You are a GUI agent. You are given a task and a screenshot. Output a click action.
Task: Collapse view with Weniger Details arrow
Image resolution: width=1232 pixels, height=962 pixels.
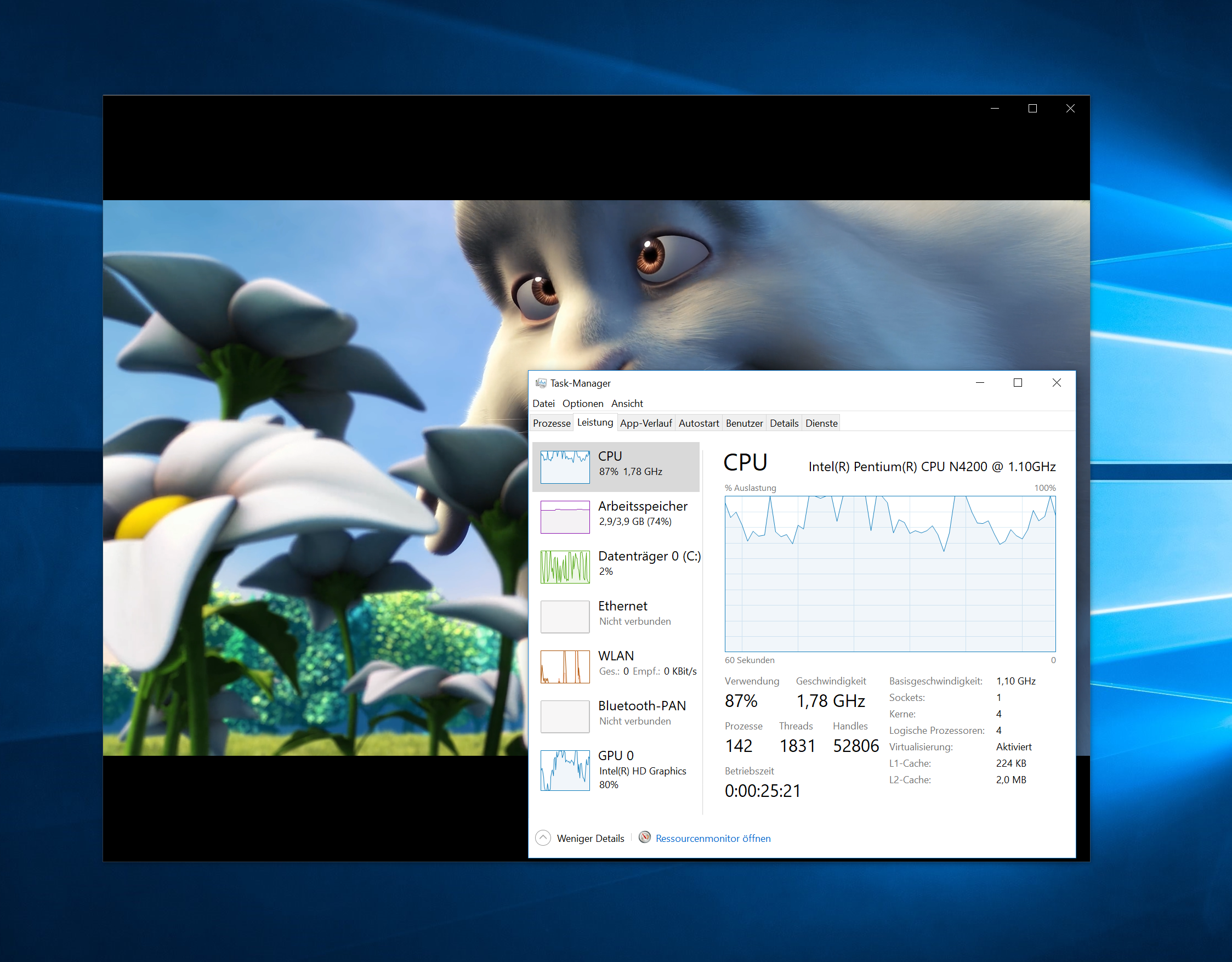pos(543,838)
